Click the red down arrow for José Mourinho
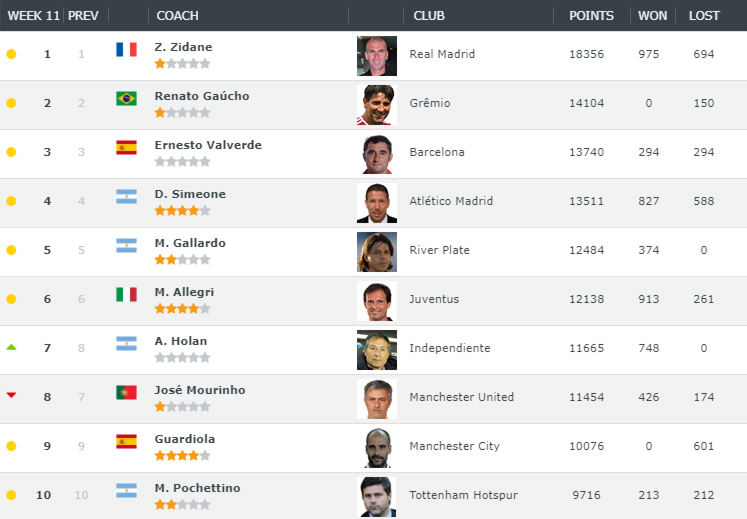 11,396
